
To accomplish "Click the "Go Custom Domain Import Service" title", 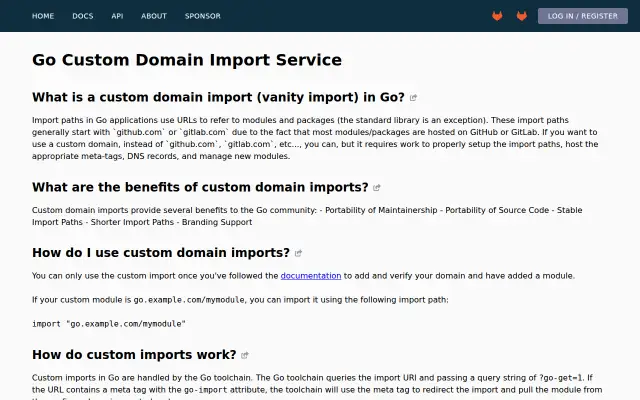I will pyautogui.click(x=187, y=60).
